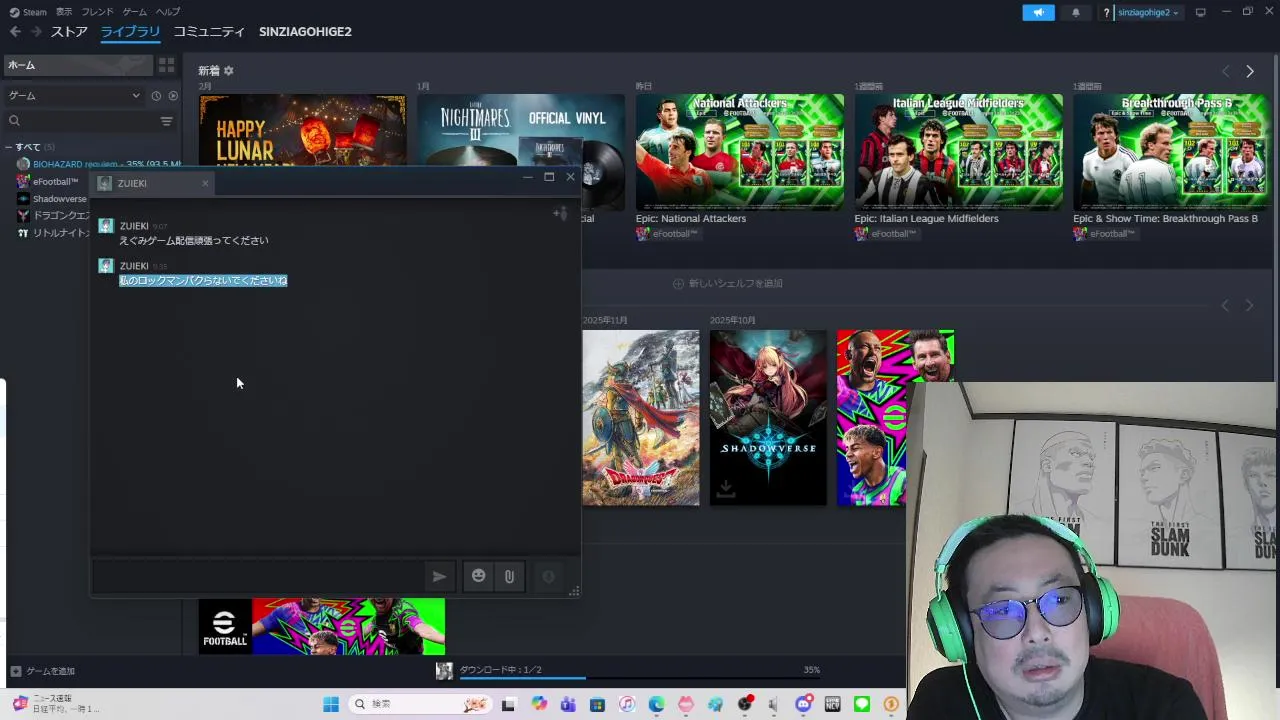
Task: Focus the chat message input field
Action: click(x=259, y=576)
